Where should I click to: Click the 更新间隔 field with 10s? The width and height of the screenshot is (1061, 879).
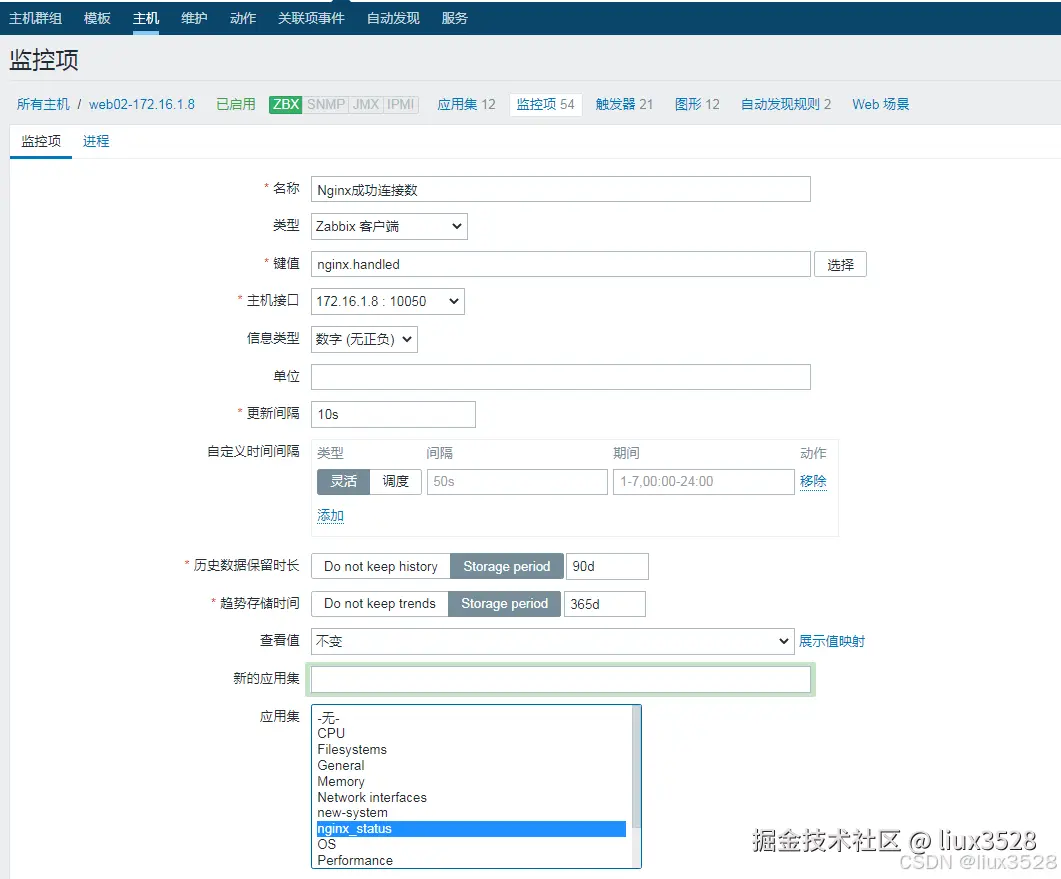coord(393,414)
